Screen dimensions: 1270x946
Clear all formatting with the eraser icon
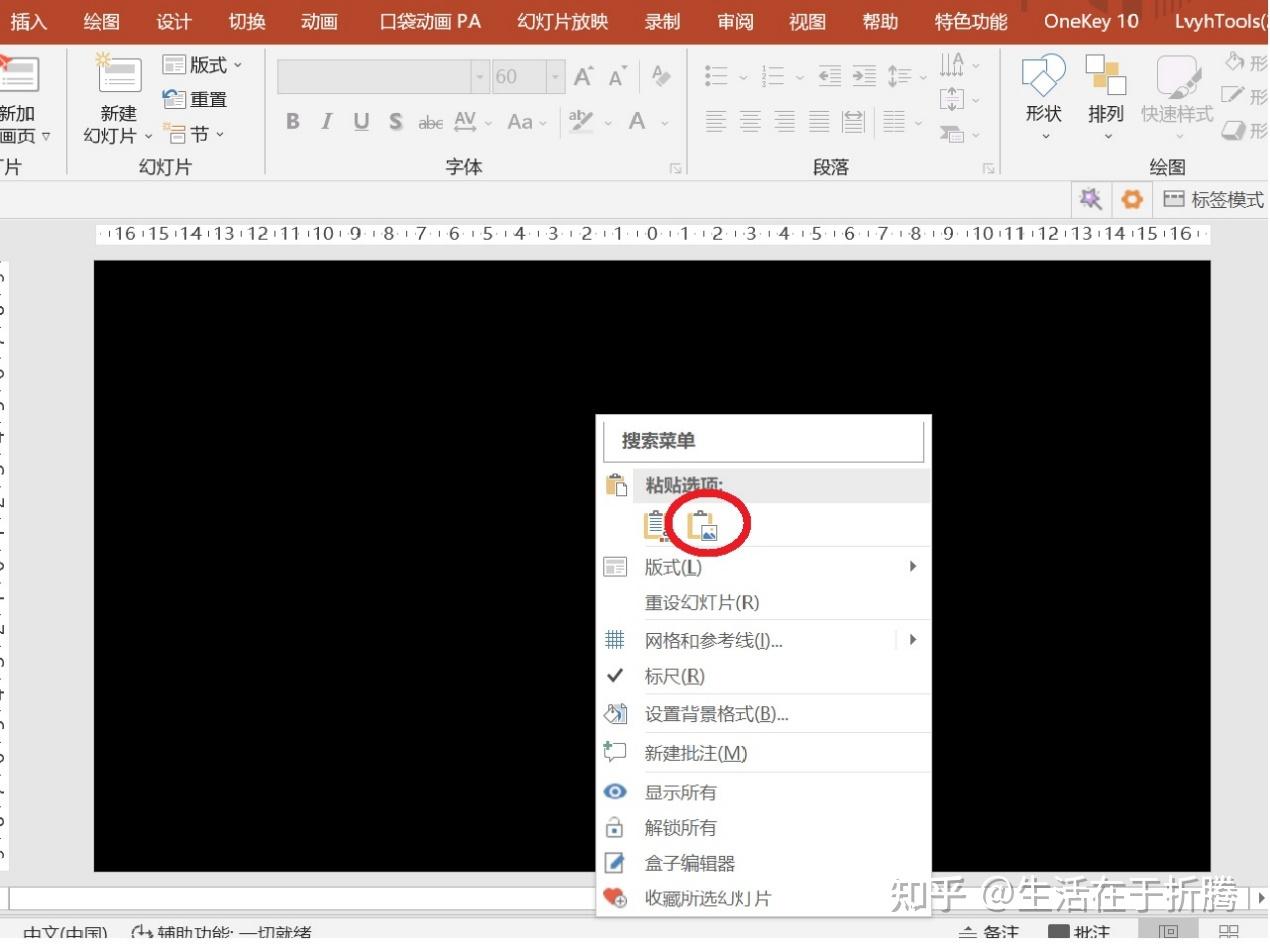[661, 75]
